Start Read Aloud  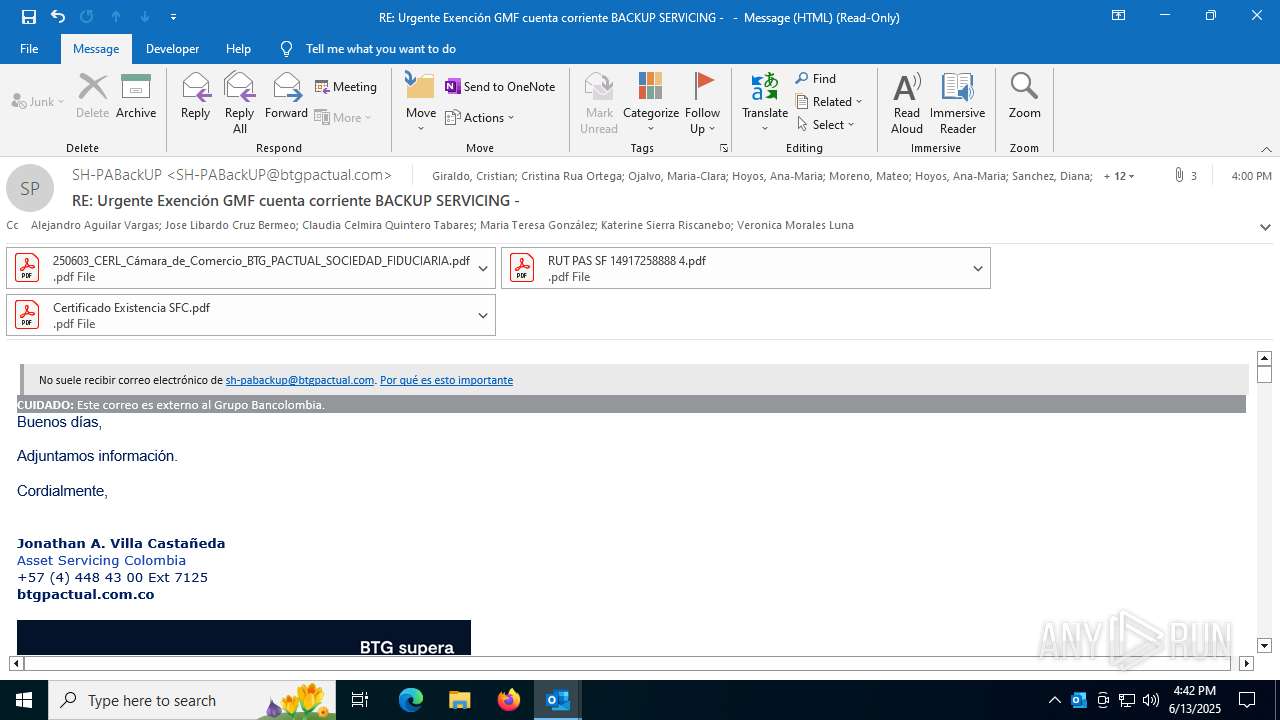click(907, 103)
